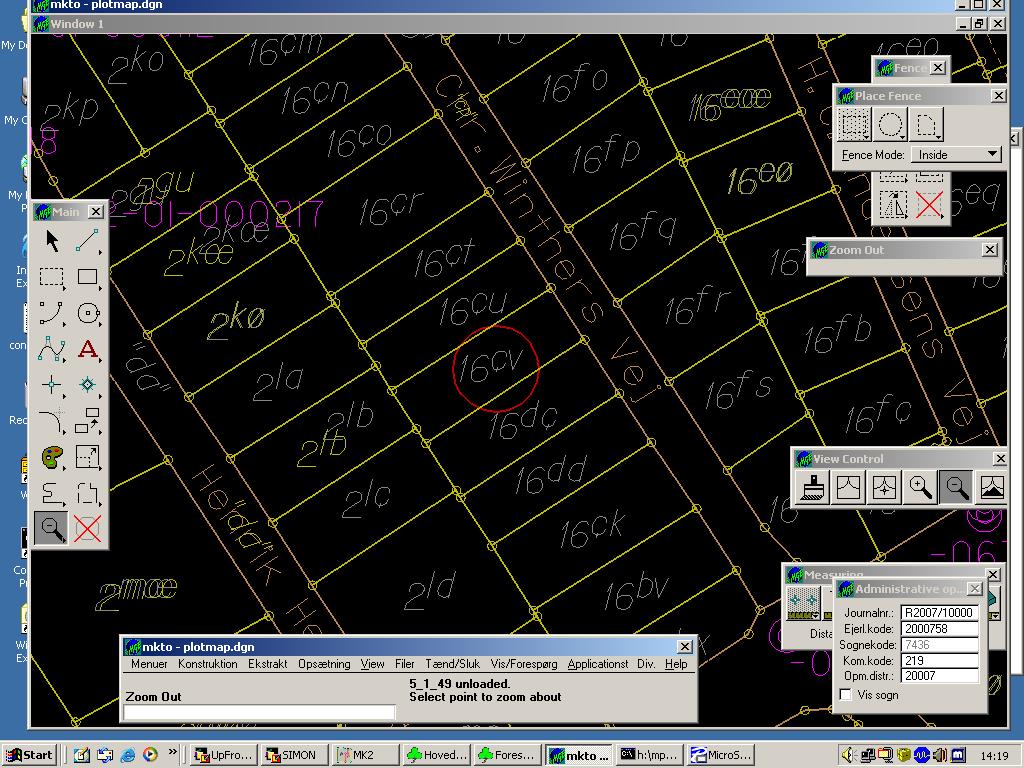Switch to UpFro... taskbar button

tap(223, 755)
